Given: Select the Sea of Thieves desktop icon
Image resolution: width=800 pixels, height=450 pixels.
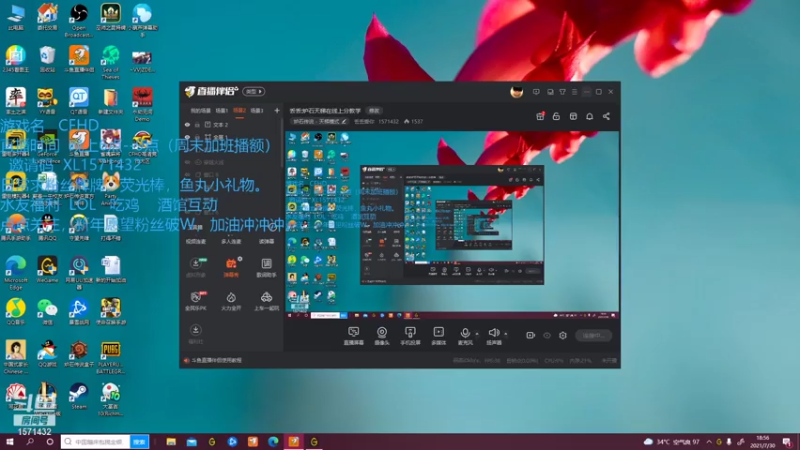Looking at the screenshot, I should coord(110,62).
